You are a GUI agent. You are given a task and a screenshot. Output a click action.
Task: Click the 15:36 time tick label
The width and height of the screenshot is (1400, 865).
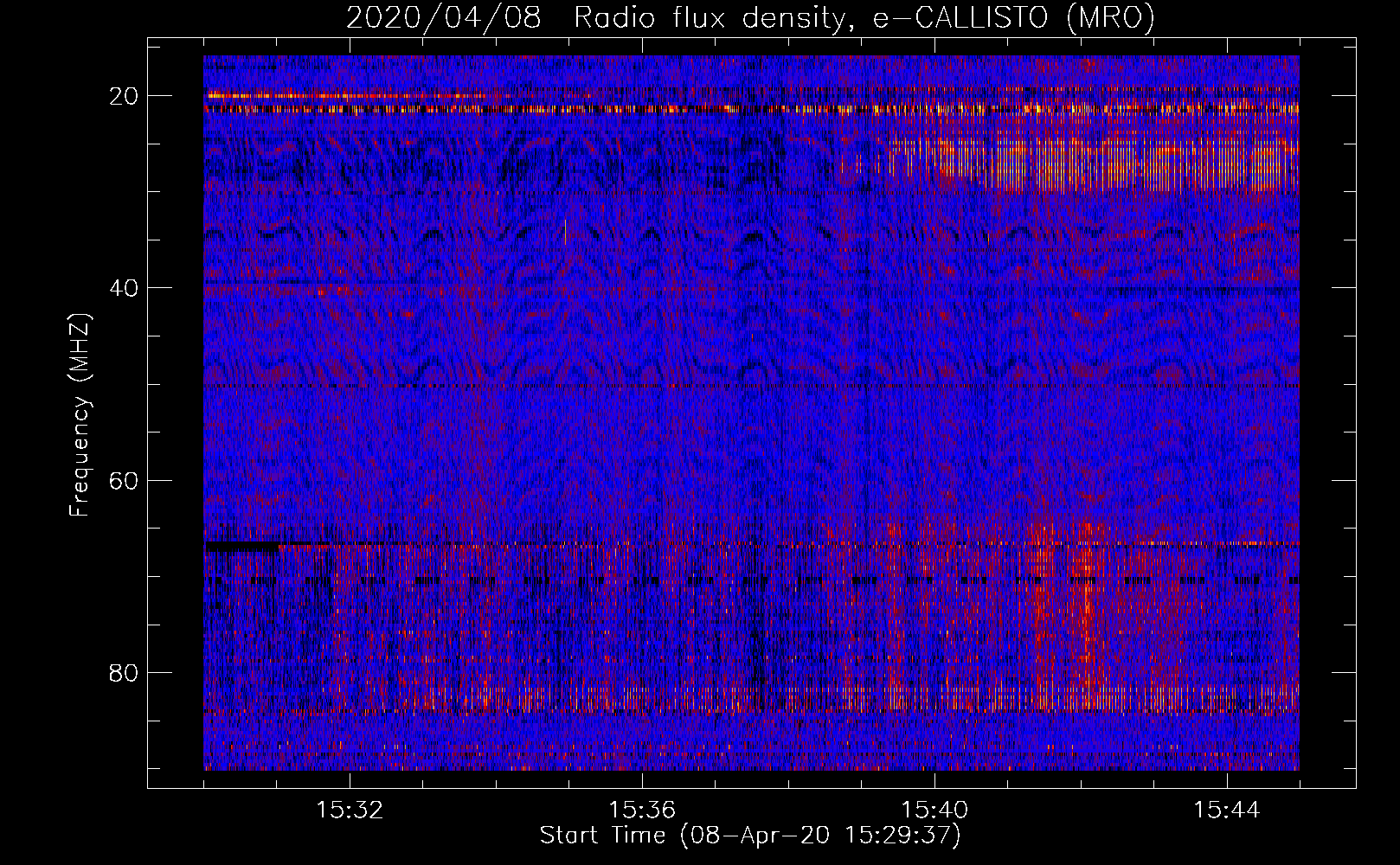[642, 811]
